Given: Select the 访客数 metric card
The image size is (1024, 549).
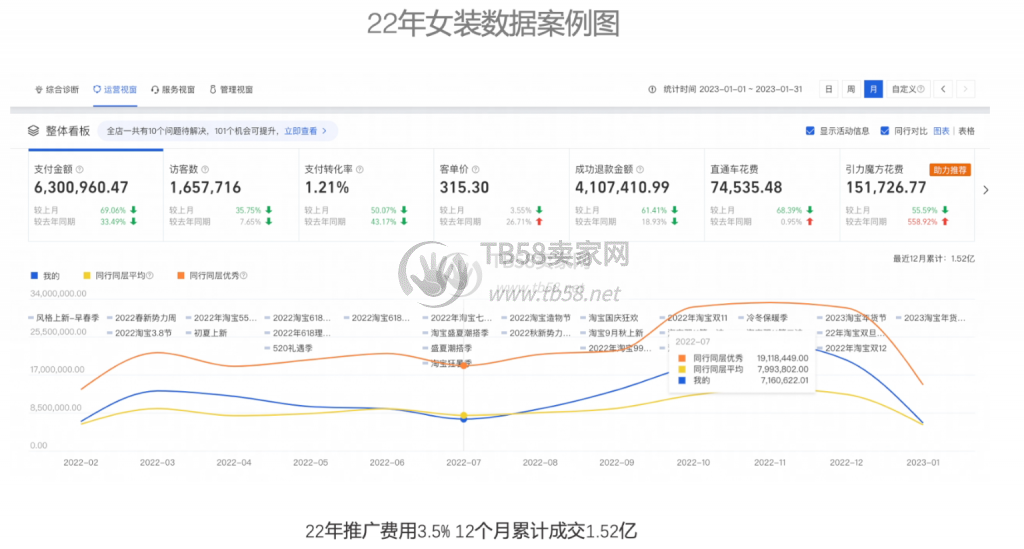Looking at the screenshot, I should click(x=231, y=195).
